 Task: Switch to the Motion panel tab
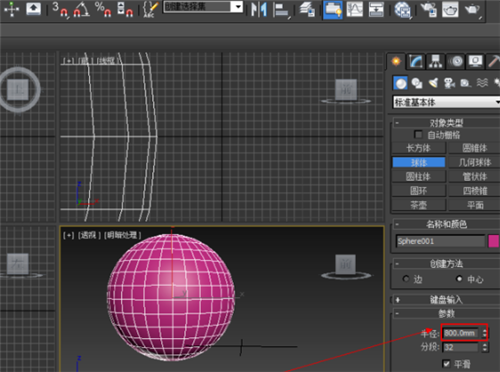tap(456, 61)
